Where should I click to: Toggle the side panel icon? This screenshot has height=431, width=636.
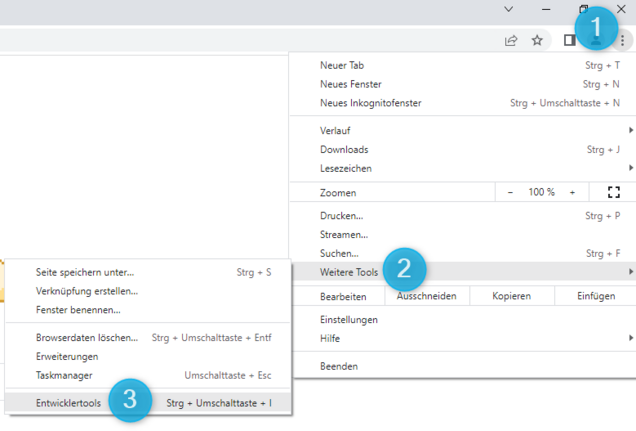pyautogui.click(x=569, y=40)
